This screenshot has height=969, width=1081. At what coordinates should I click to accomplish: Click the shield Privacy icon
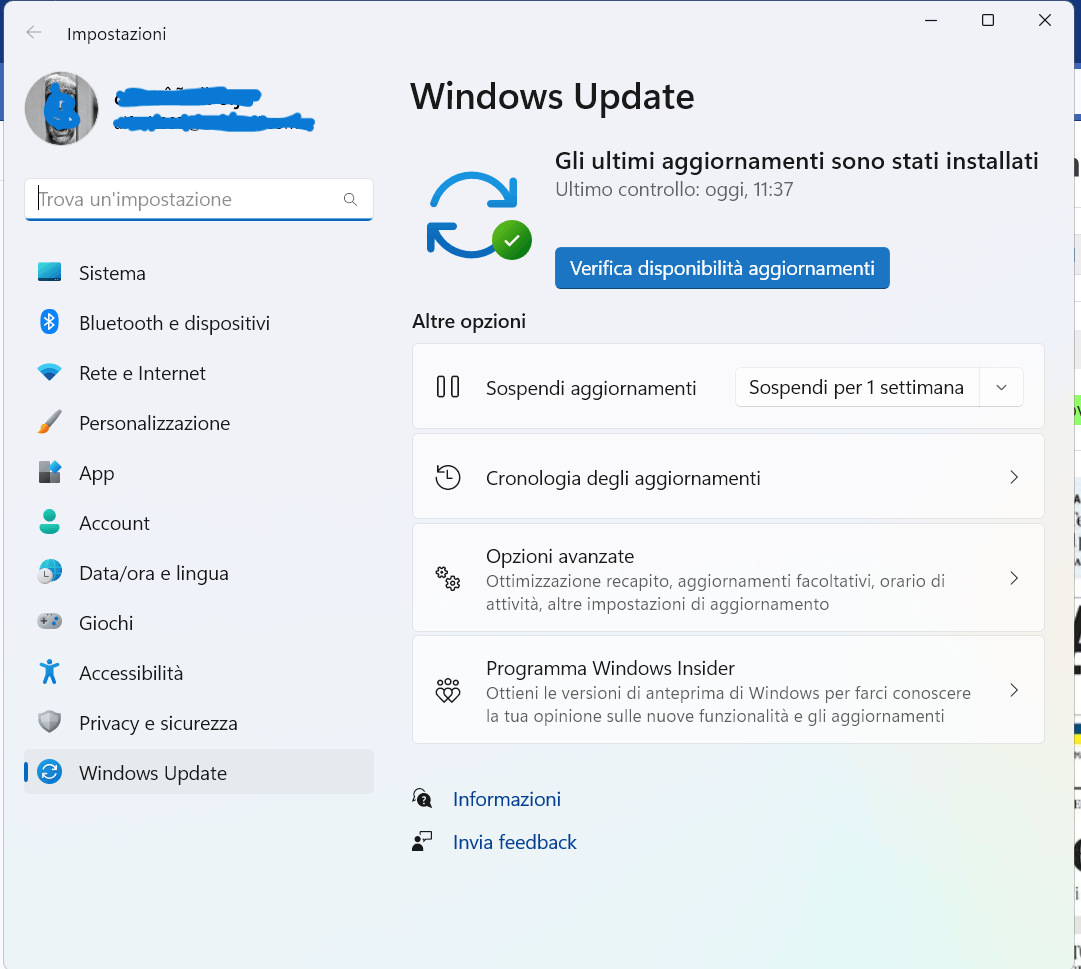(50, 722)
